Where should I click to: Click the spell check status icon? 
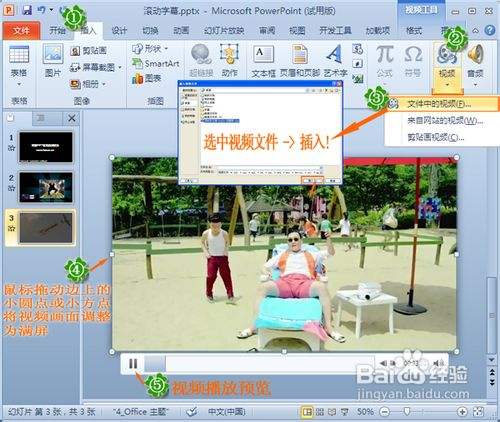(191, 412)
